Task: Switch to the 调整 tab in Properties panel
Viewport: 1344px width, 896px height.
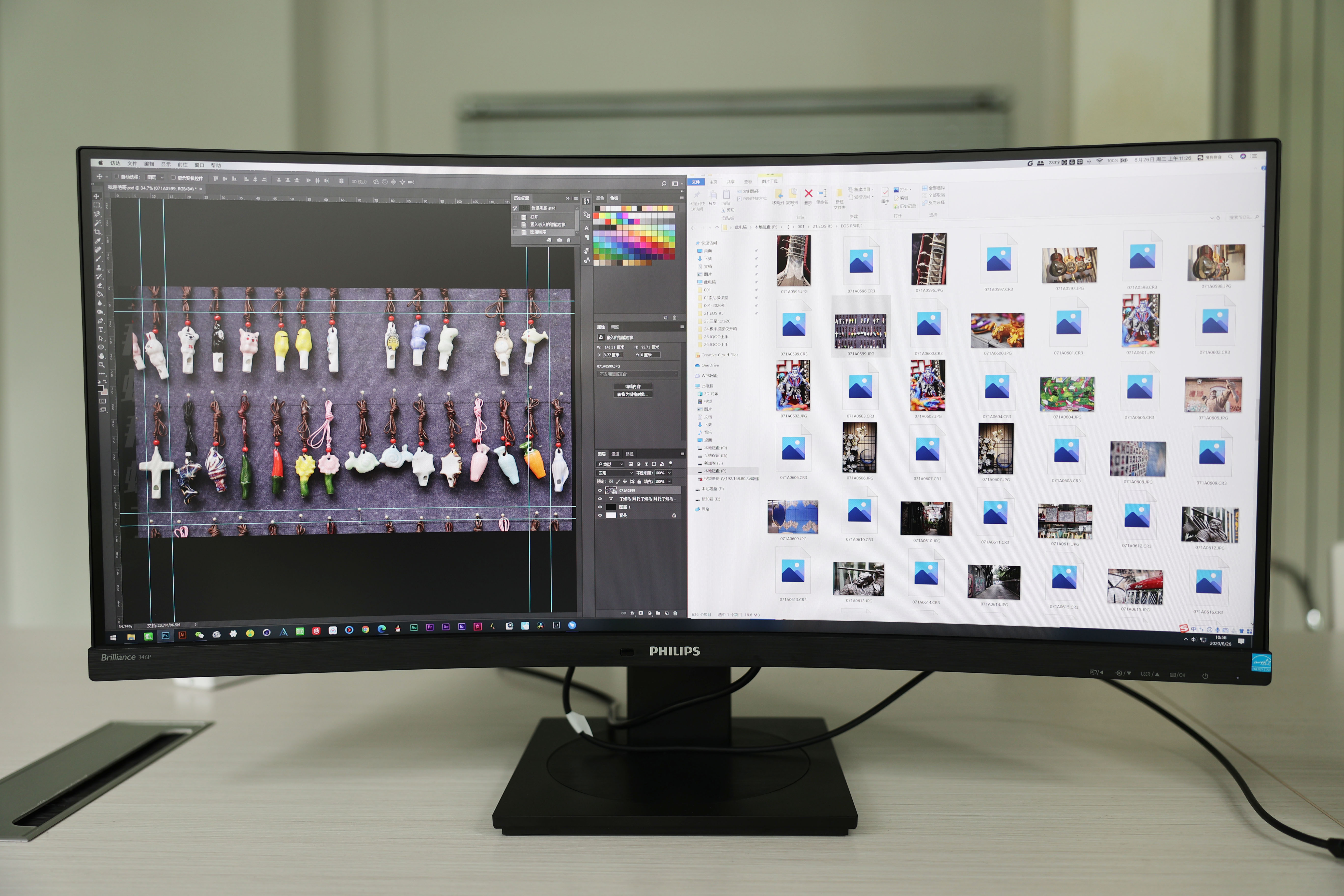Action: 615,327
